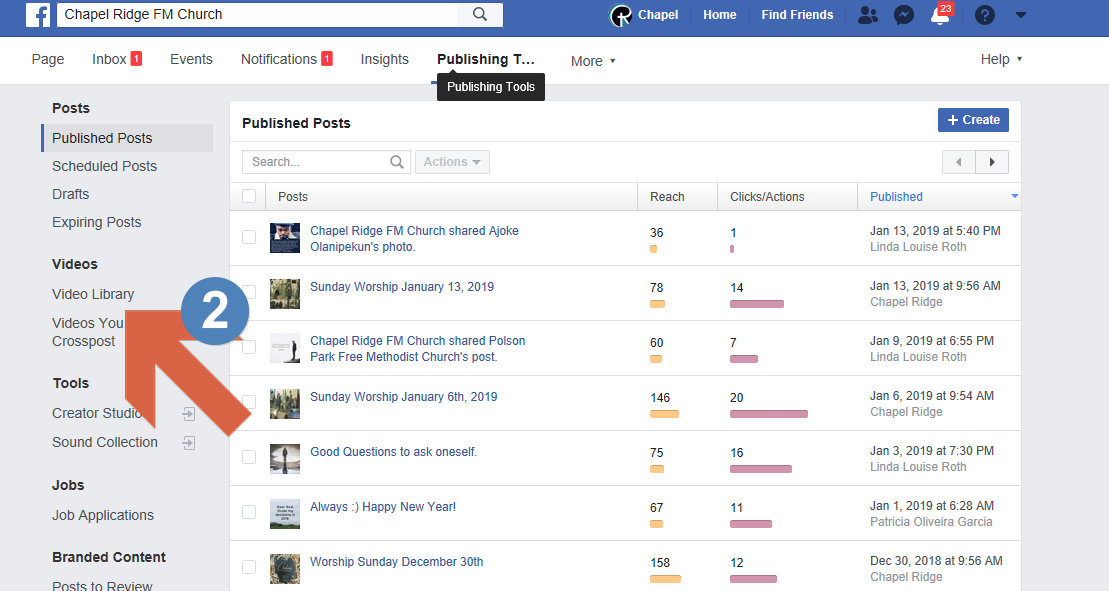Click reach bar for 146 reach post

point(664,414)
